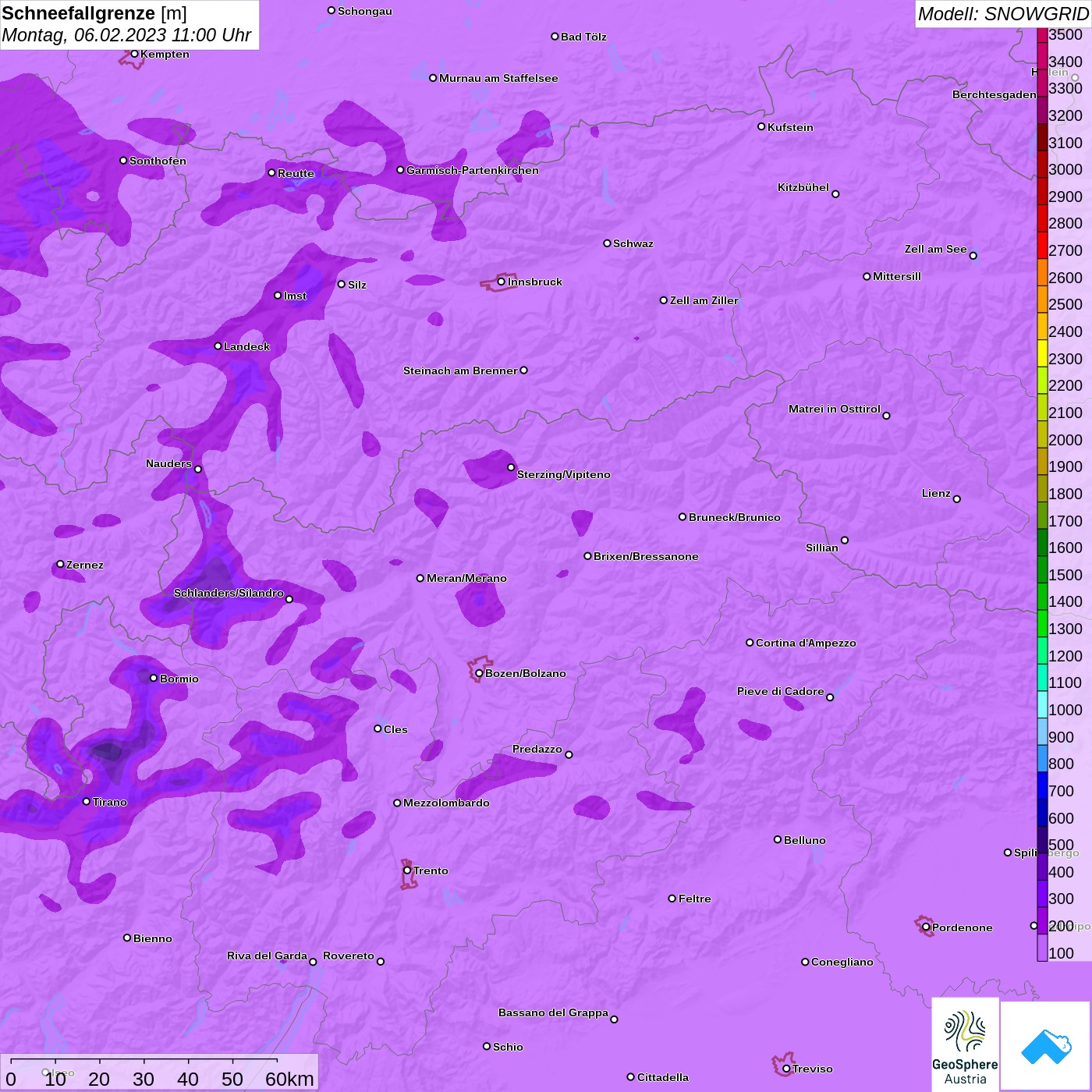Select the 2300 m yellow legend color
Viewport: 1092px width, 1092px height.
pyautogui.click(x=1042, y=353)
